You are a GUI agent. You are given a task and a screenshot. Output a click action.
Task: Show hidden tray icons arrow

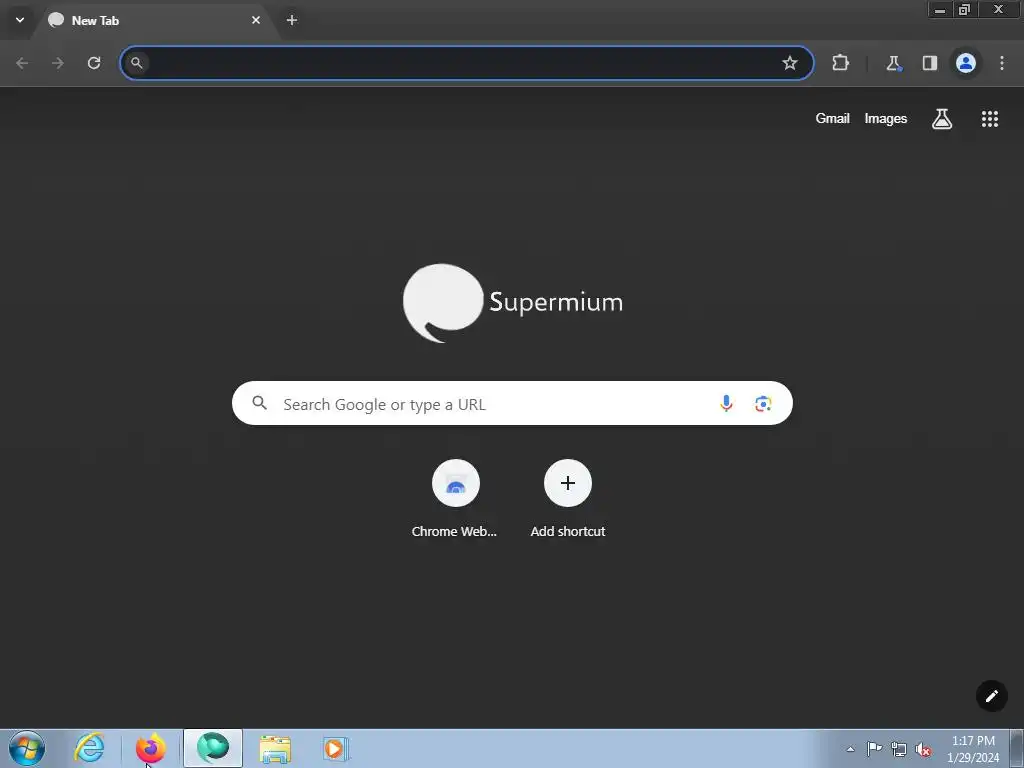point(850,749)
